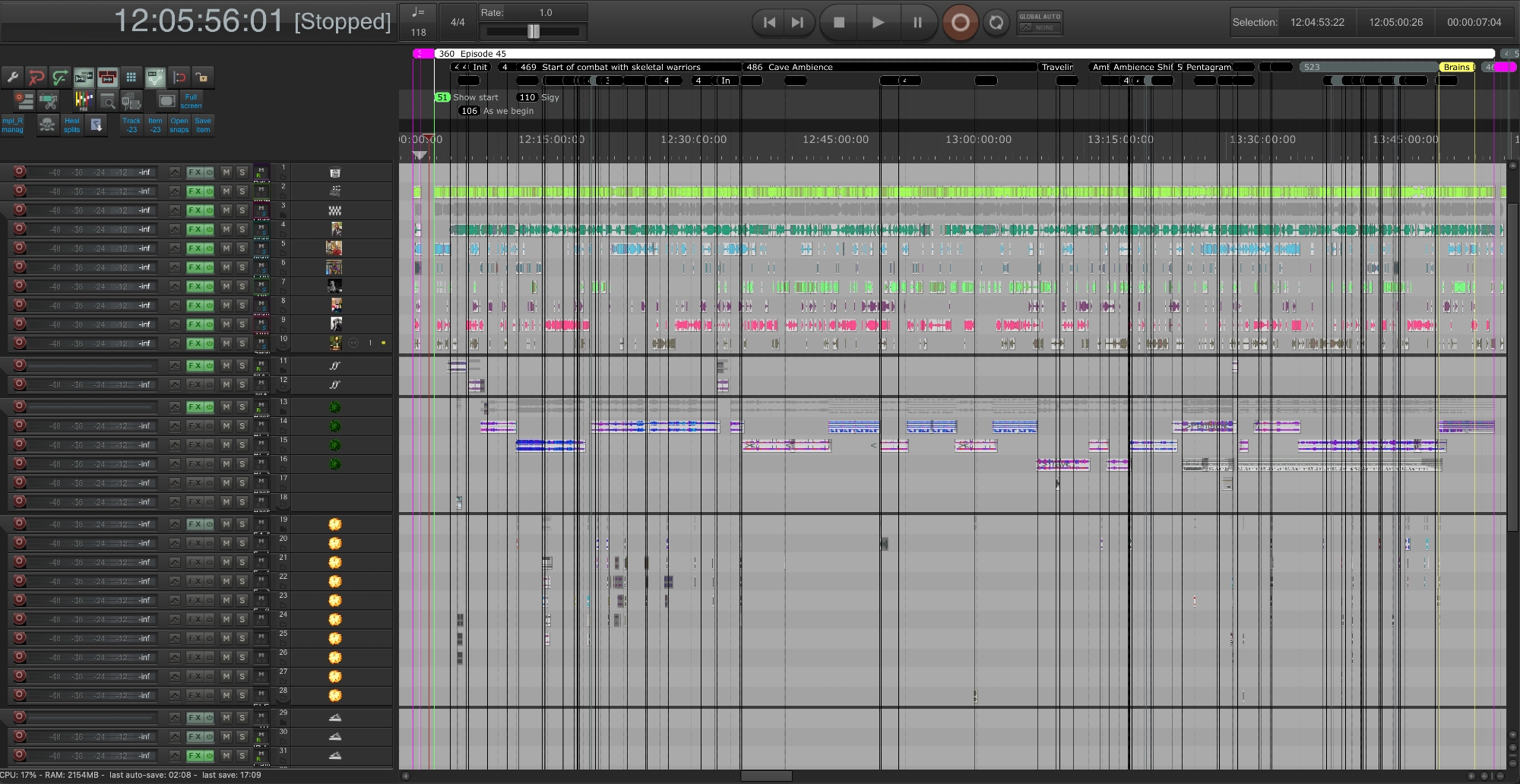This screenshot has width=1520, height=784.
Task: Click the magnifying glass toolbar icon
Action: 108,101
